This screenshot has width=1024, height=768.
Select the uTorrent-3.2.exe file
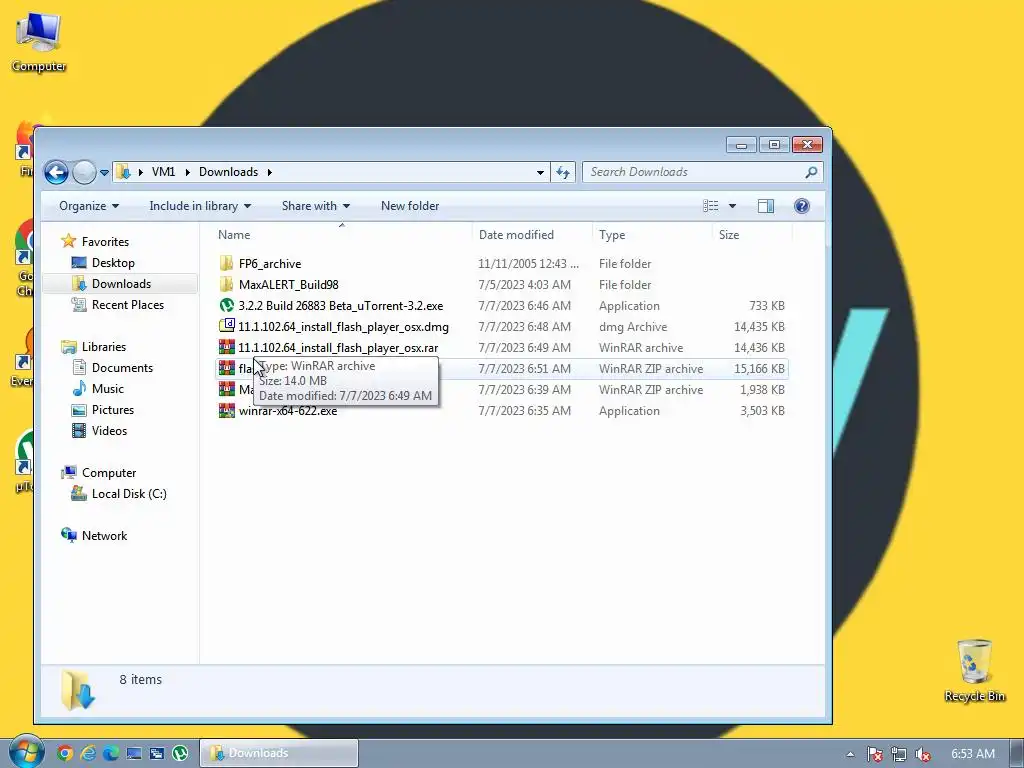click(x=340, y=306)
